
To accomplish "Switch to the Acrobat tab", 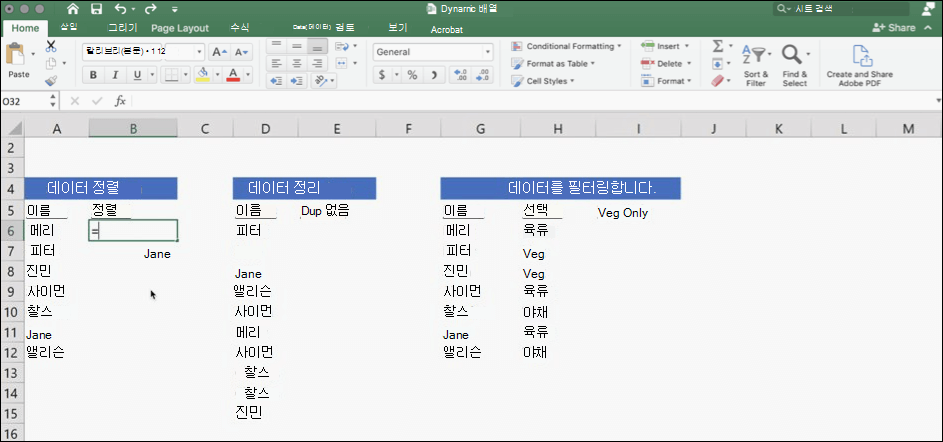I will [x=447, y=29].
